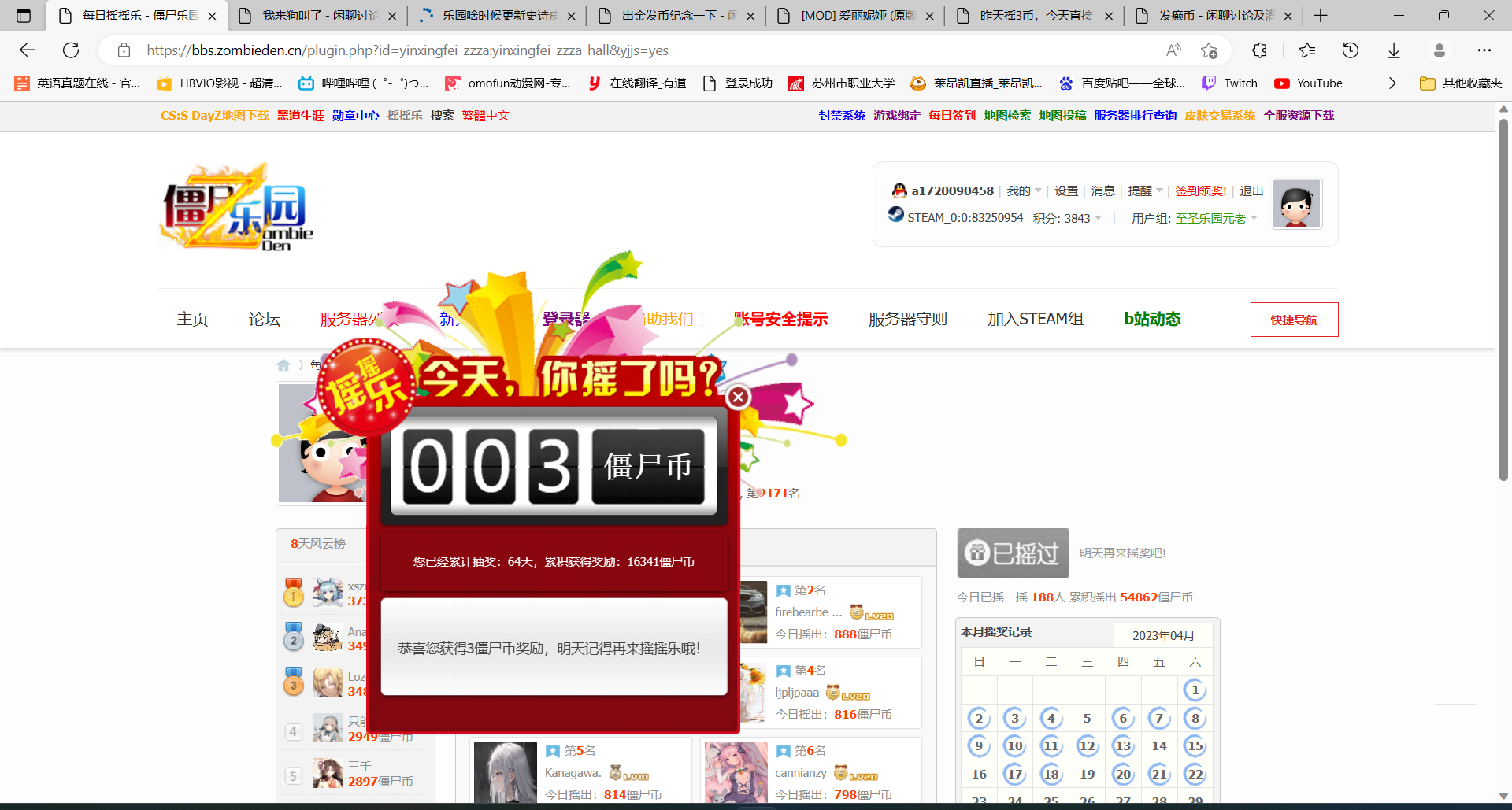Open 加入STEAM组 navigation item
This screenshot has height=810, width=1512.
(x=1036, y=319)
